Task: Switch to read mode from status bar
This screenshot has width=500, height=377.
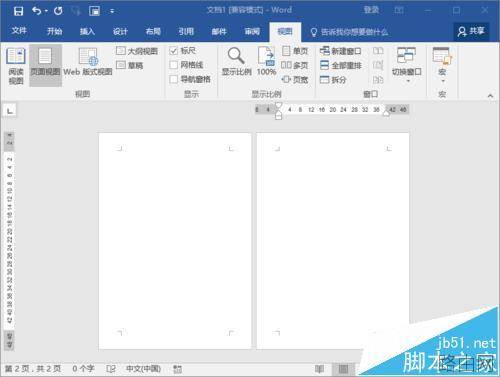Action: [319, 369]
